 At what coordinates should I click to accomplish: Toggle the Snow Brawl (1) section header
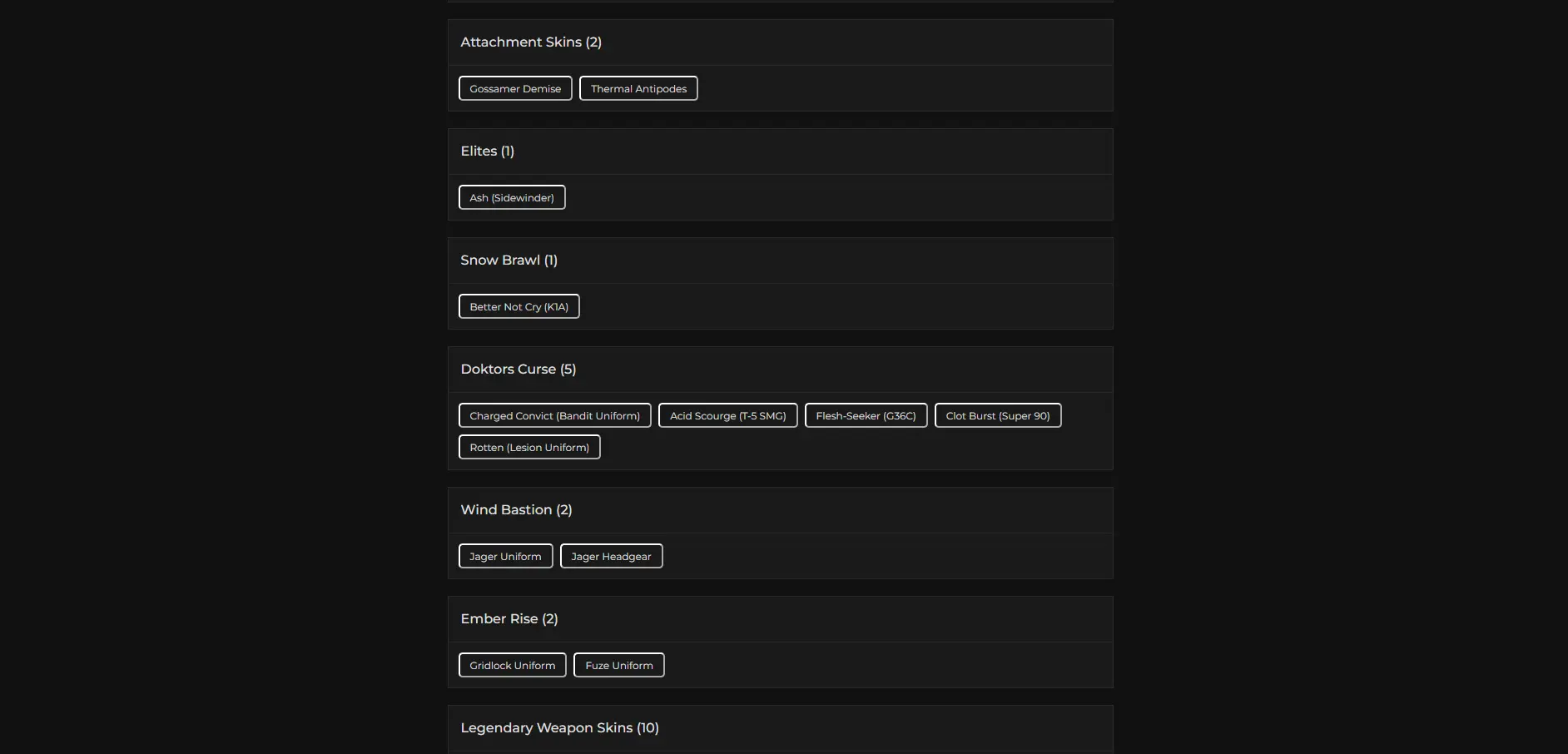(x=780, y=260)
